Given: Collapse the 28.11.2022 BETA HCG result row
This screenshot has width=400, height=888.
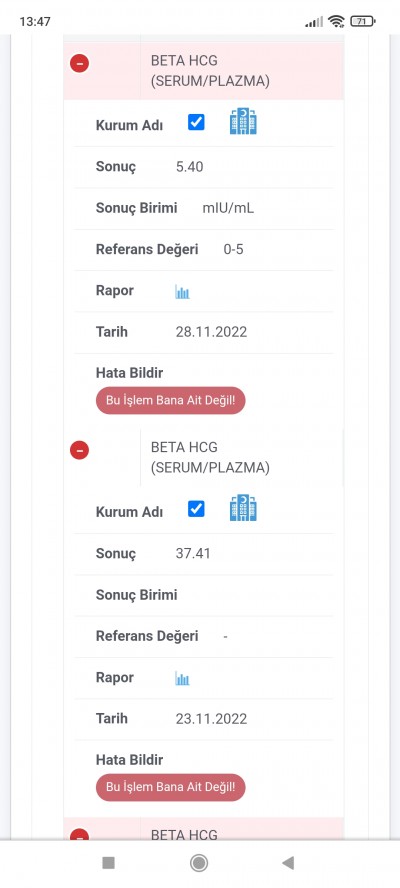Looking at the screenshot, I should (79, 63).
